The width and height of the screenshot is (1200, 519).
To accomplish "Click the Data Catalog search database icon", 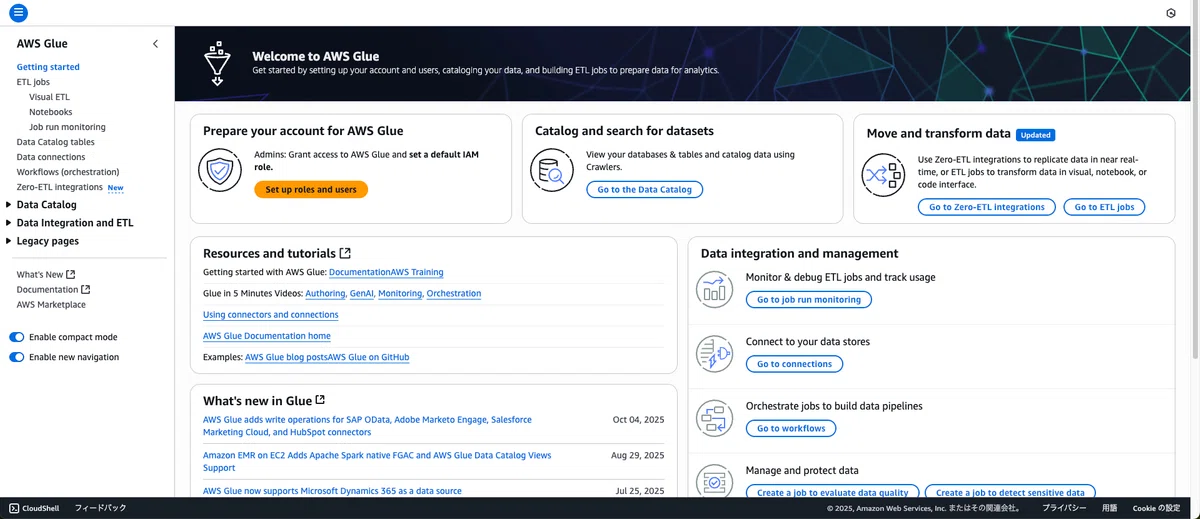I will pos(552,170).
